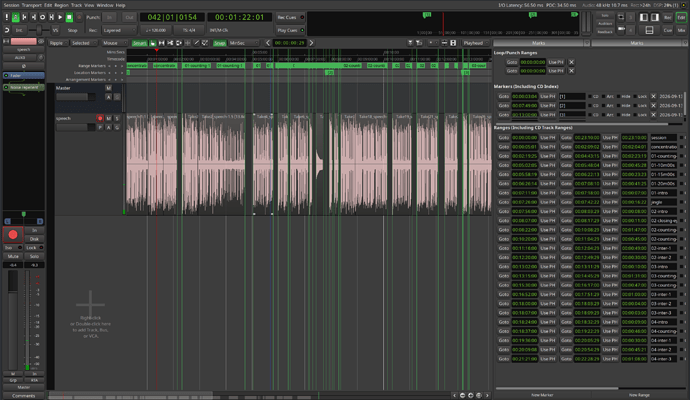Click nudge forward arrow
Viewport: 690px width, 400px height.
(311, 43)
